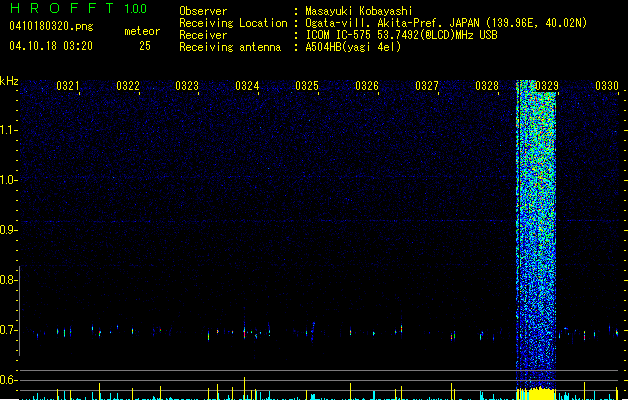Click the 0.6 kHz axis label
629x400 pixels.
click(x=8, y=380)
